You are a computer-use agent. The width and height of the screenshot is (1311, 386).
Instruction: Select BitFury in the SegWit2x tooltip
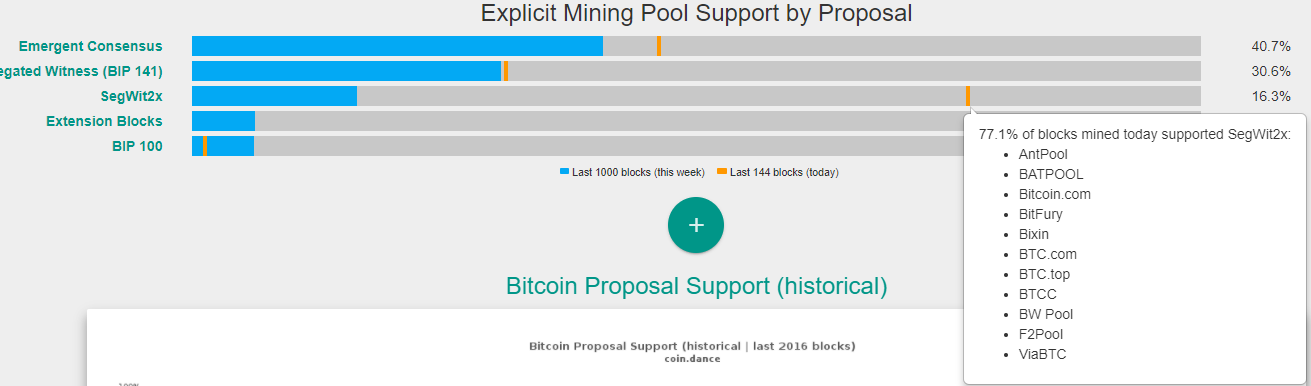point(1041,214)
